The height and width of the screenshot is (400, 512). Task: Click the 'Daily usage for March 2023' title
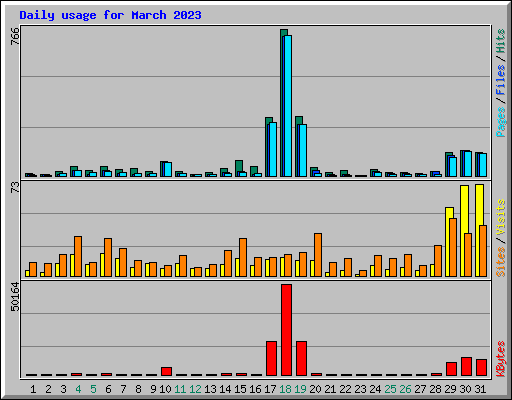point(110,15)
